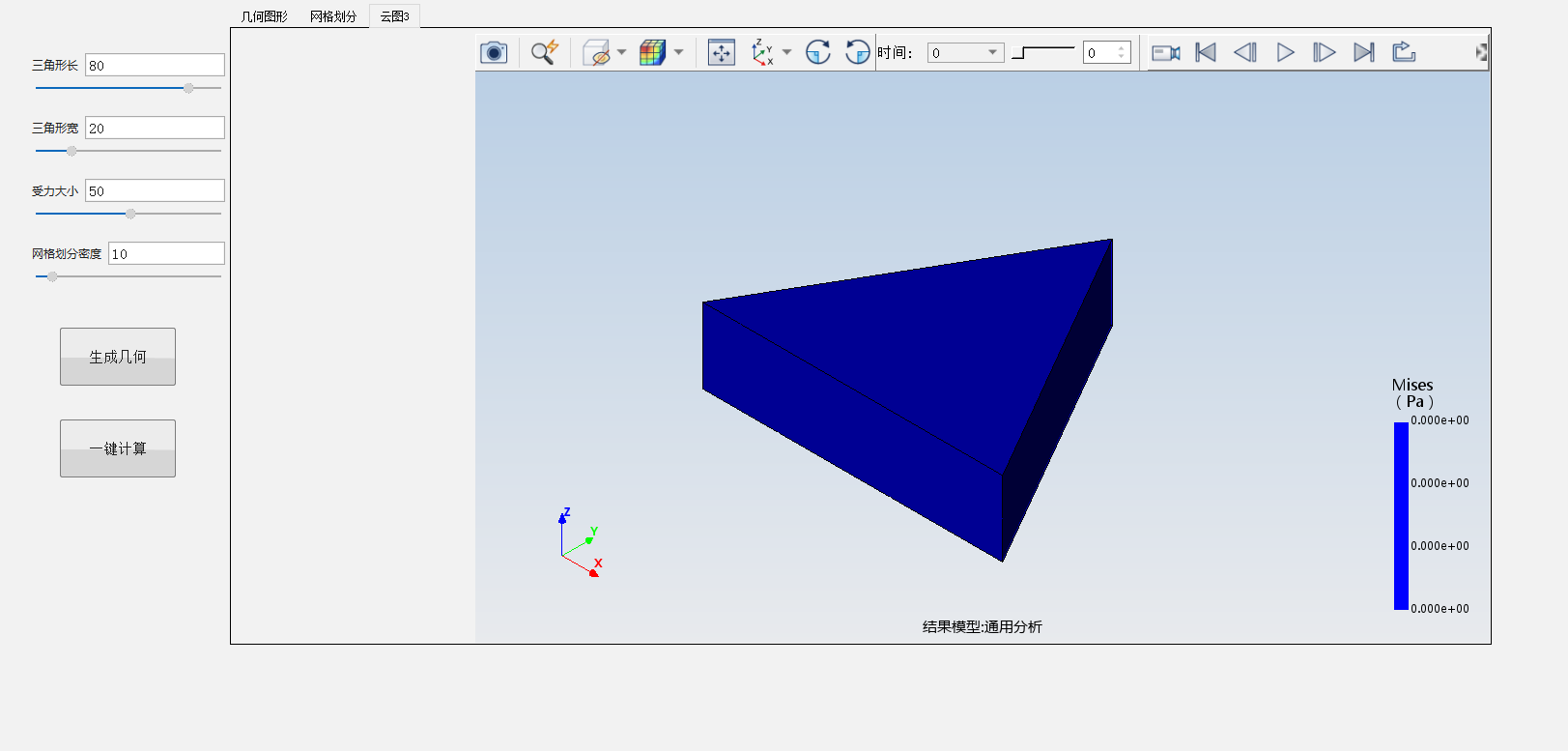Click the step curve icon

(1042, 52)
